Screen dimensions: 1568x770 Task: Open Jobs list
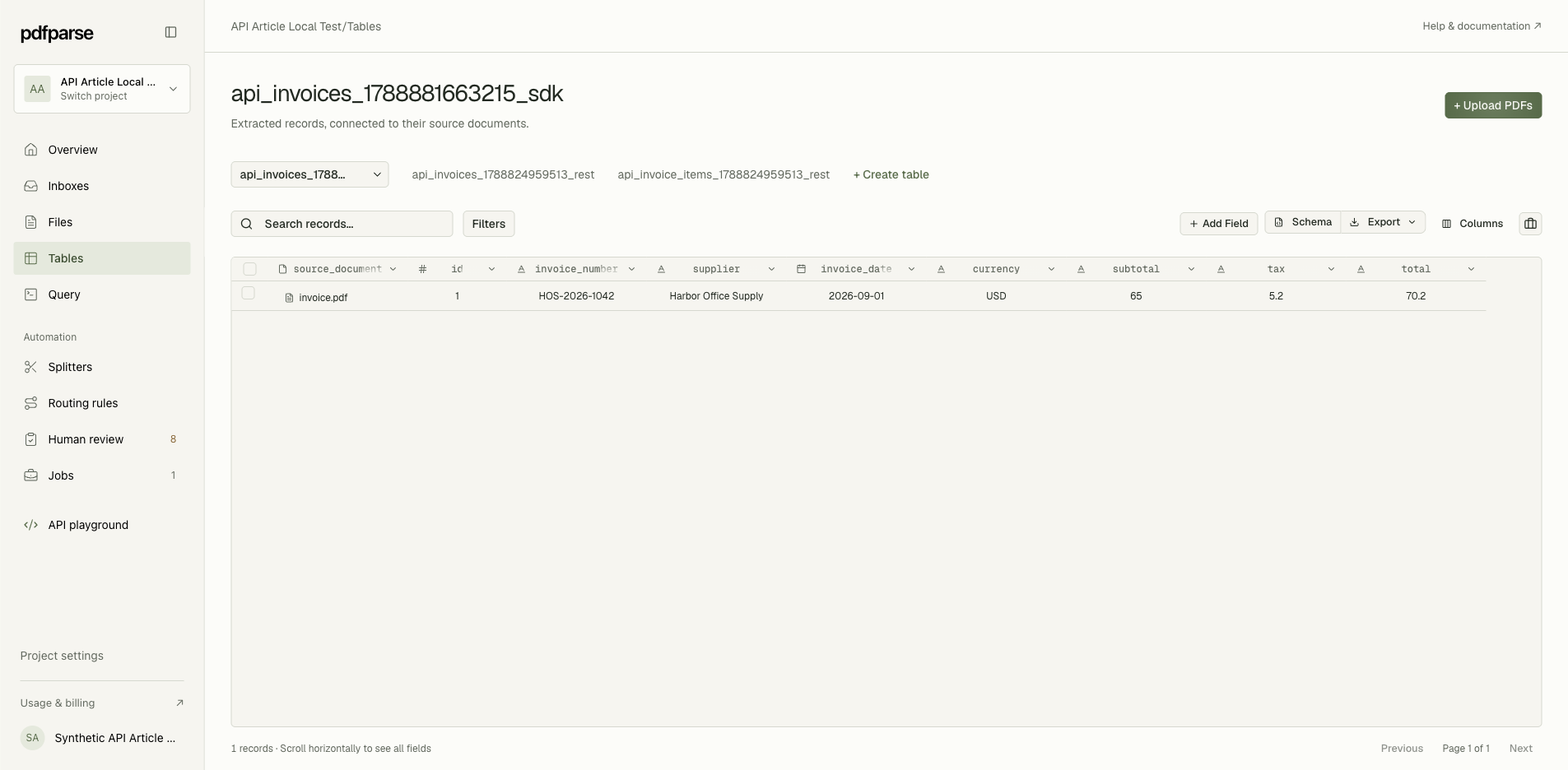102,475
